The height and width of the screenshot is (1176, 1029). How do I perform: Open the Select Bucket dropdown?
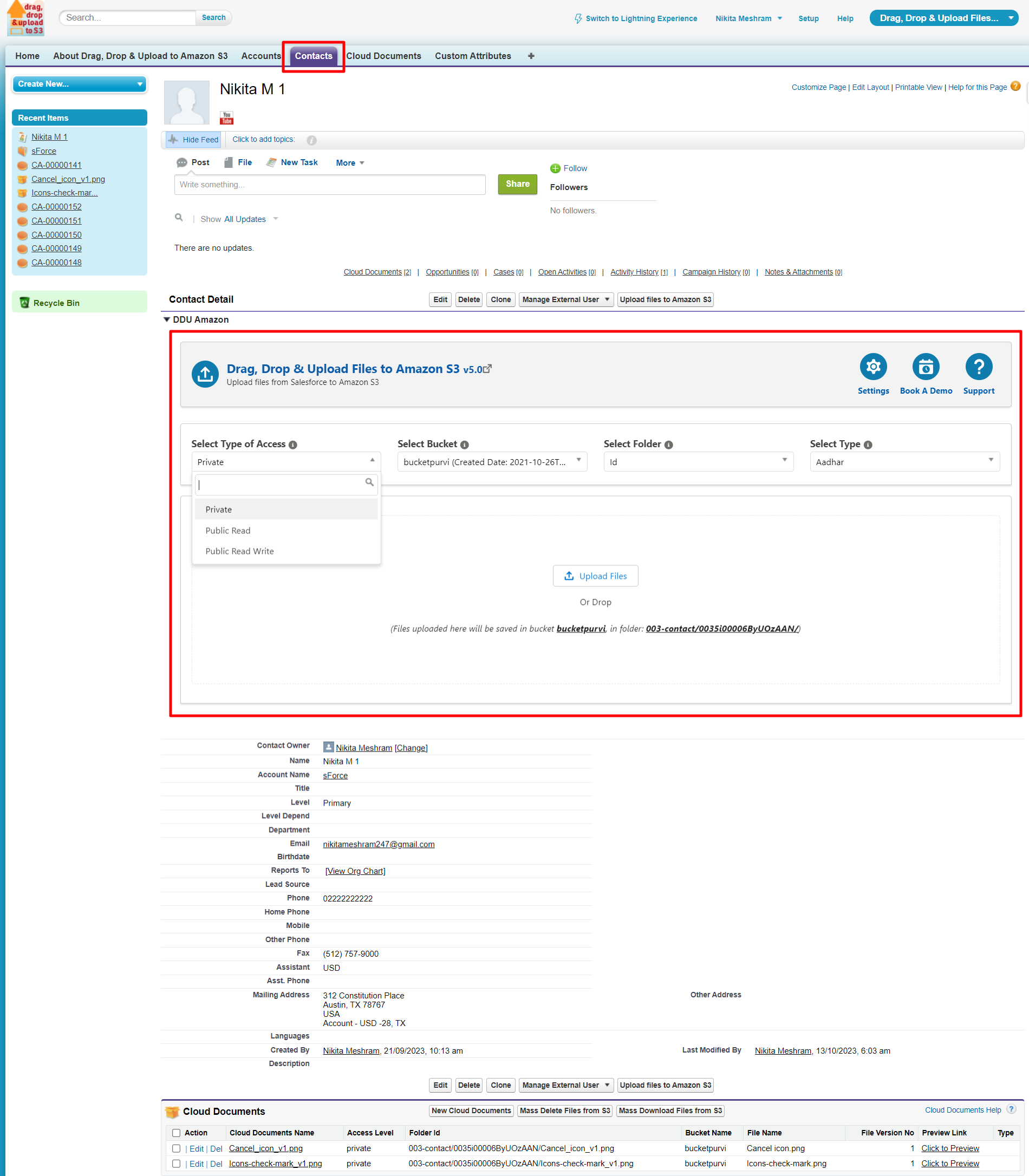(492, 461)
